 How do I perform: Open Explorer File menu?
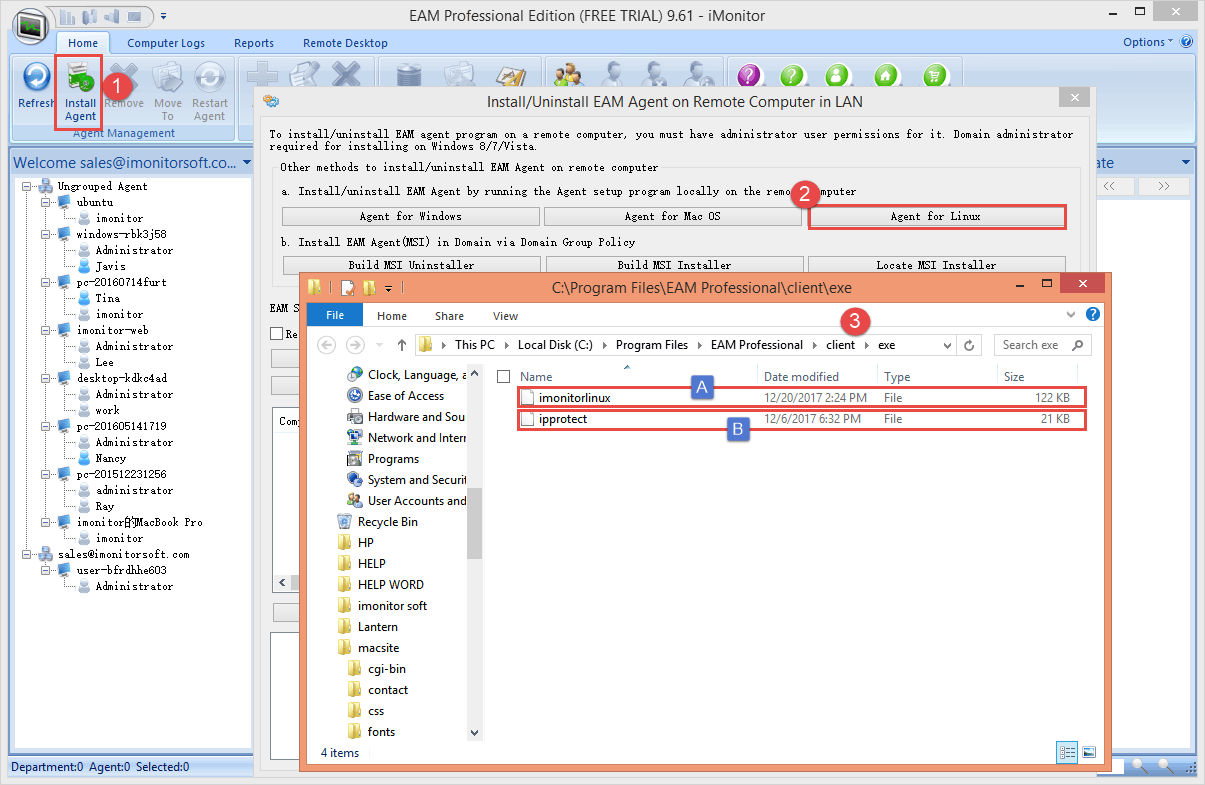(335, 315)
